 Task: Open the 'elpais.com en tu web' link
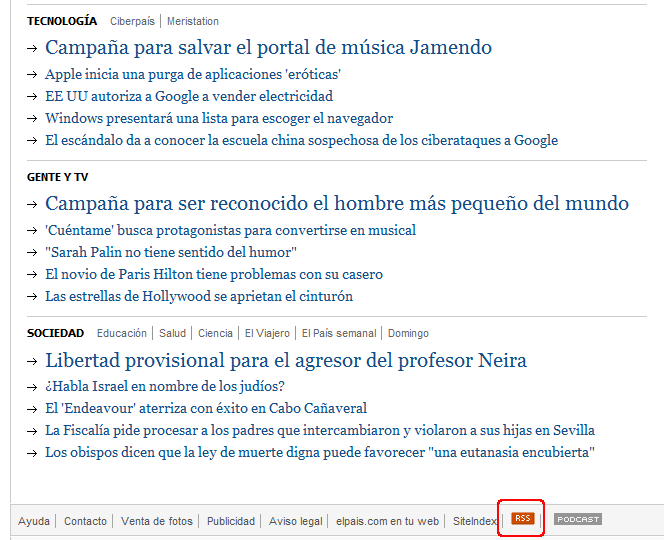(x=387, y=521)
